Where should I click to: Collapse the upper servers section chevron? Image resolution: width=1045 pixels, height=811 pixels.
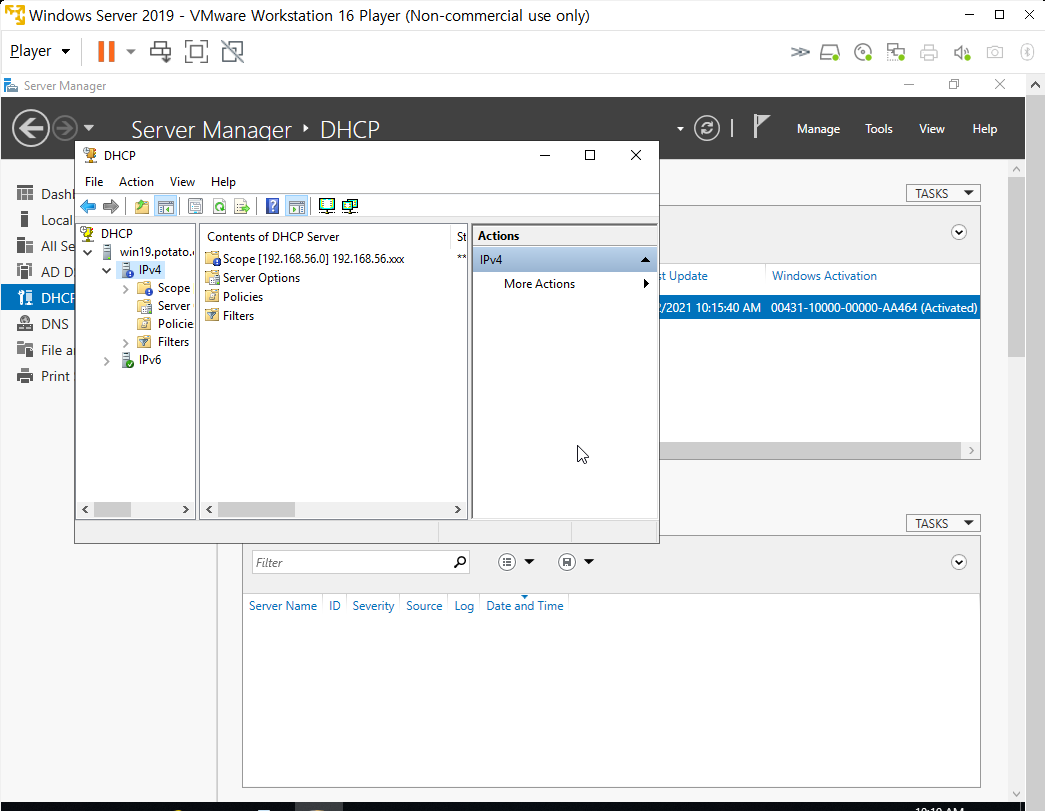(x=958, y=233)
